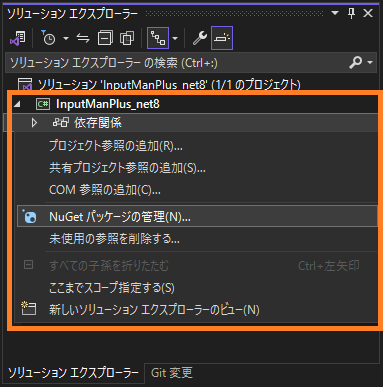383x387 pixels.
Task: Expand the 依存関係 node
Action: pyautogui.click(x=34, y=123)
